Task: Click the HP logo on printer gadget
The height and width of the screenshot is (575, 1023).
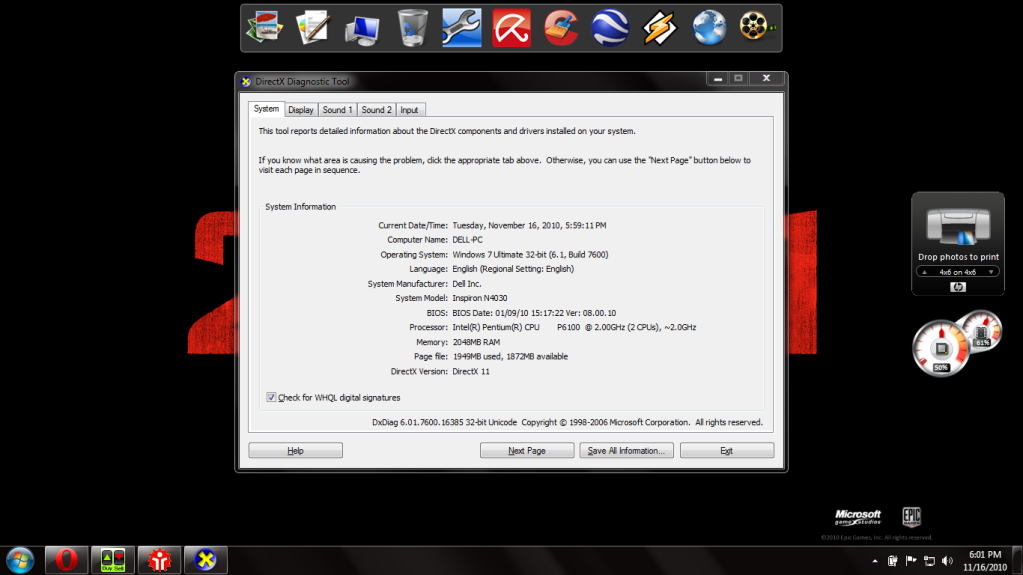Action: point(958,287)
